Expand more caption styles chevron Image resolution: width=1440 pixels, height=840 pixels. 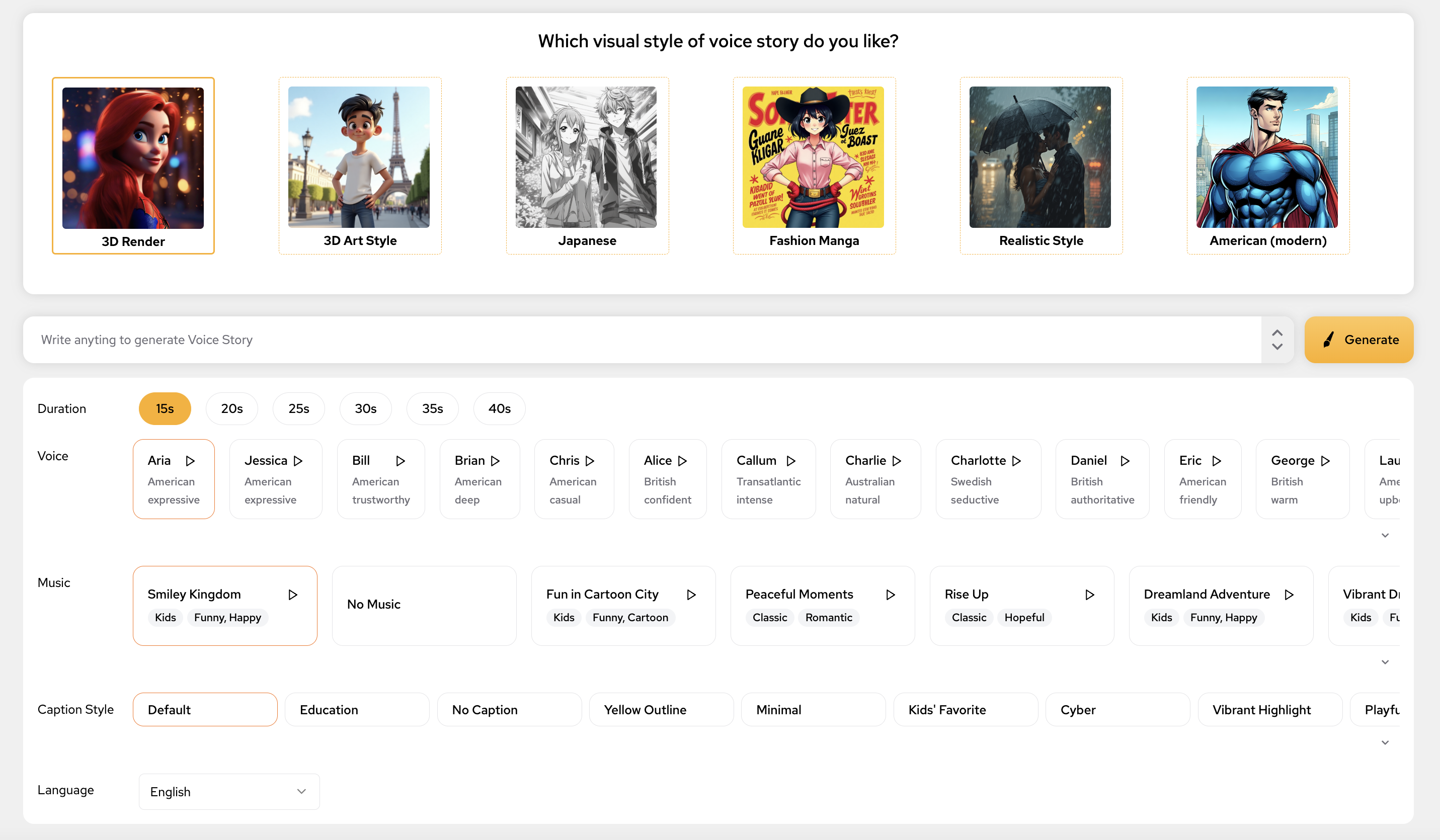(1385, 742)
